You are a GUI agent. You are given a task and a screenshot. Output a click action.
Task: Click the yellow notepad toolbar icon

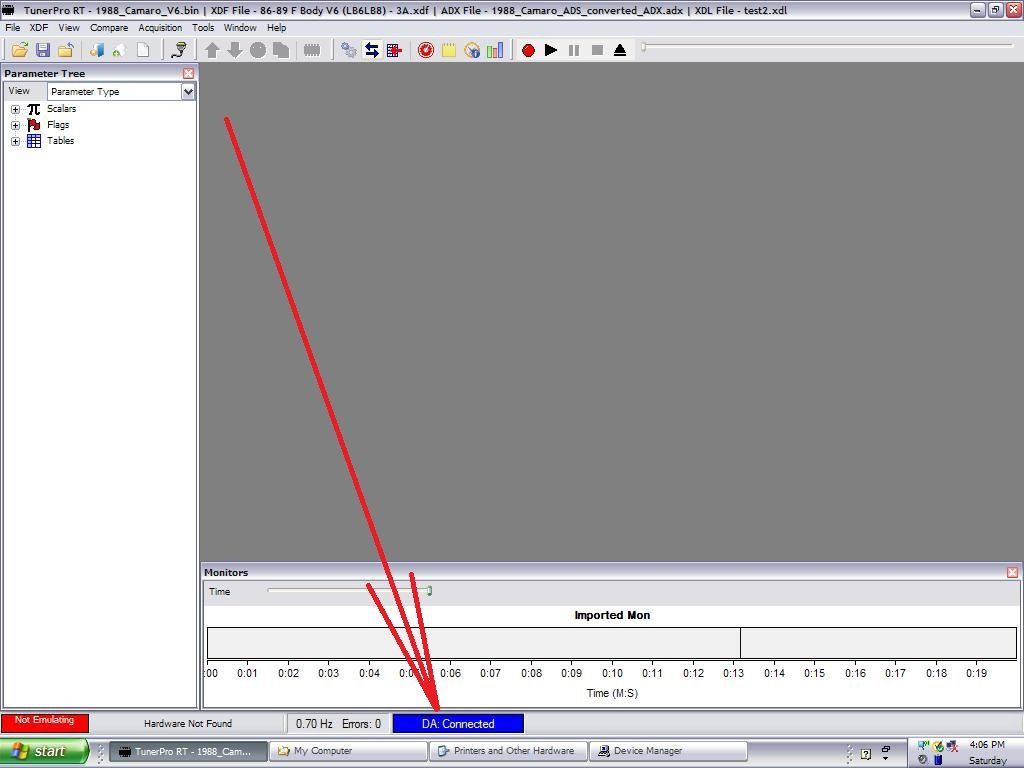point(449,50)
